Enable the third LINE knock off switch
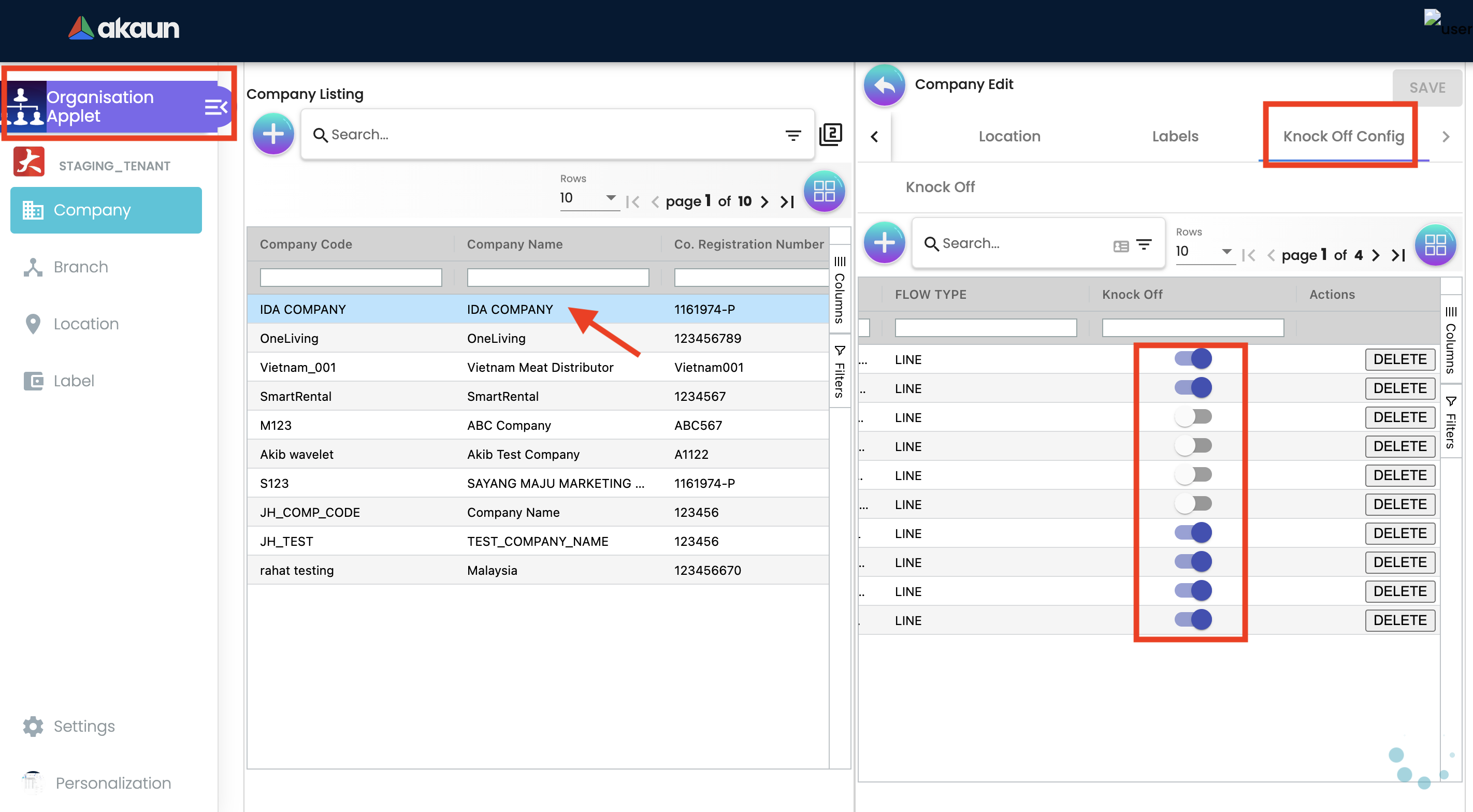Image resolution: width=1473 pixels, height=812 pixels. click(1193, 417)
